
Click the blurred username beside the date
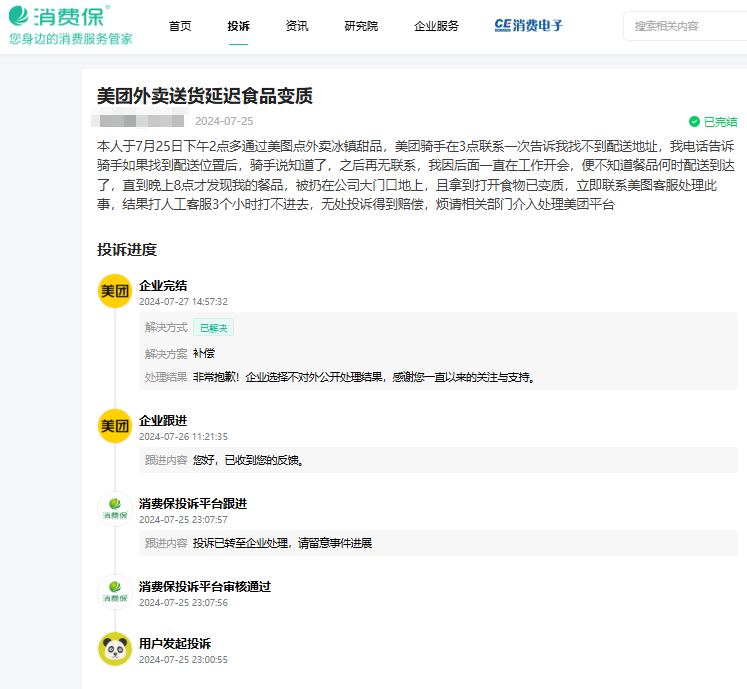point(139,119)
